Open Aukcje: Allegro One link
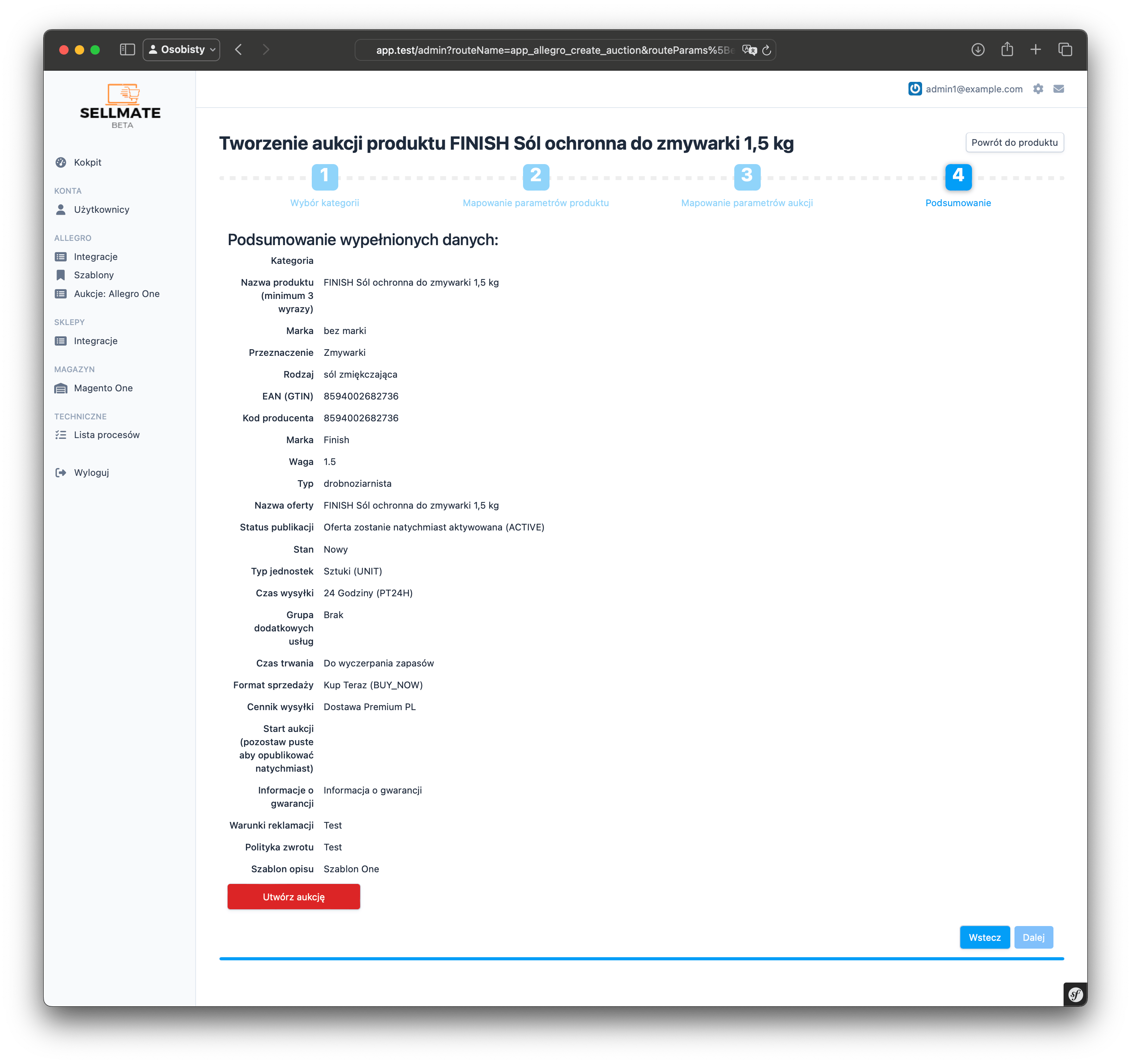 pos(117,293)
